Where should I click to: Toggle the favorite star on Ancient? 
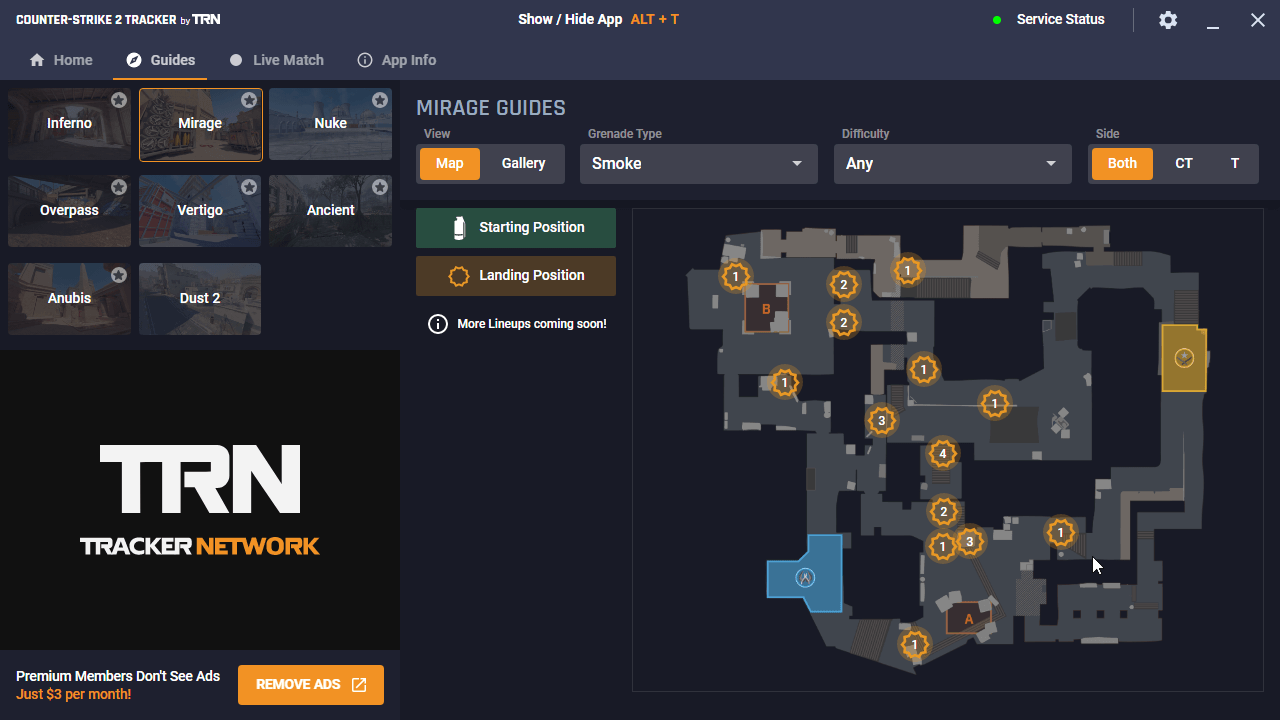(x=380, y=187)
